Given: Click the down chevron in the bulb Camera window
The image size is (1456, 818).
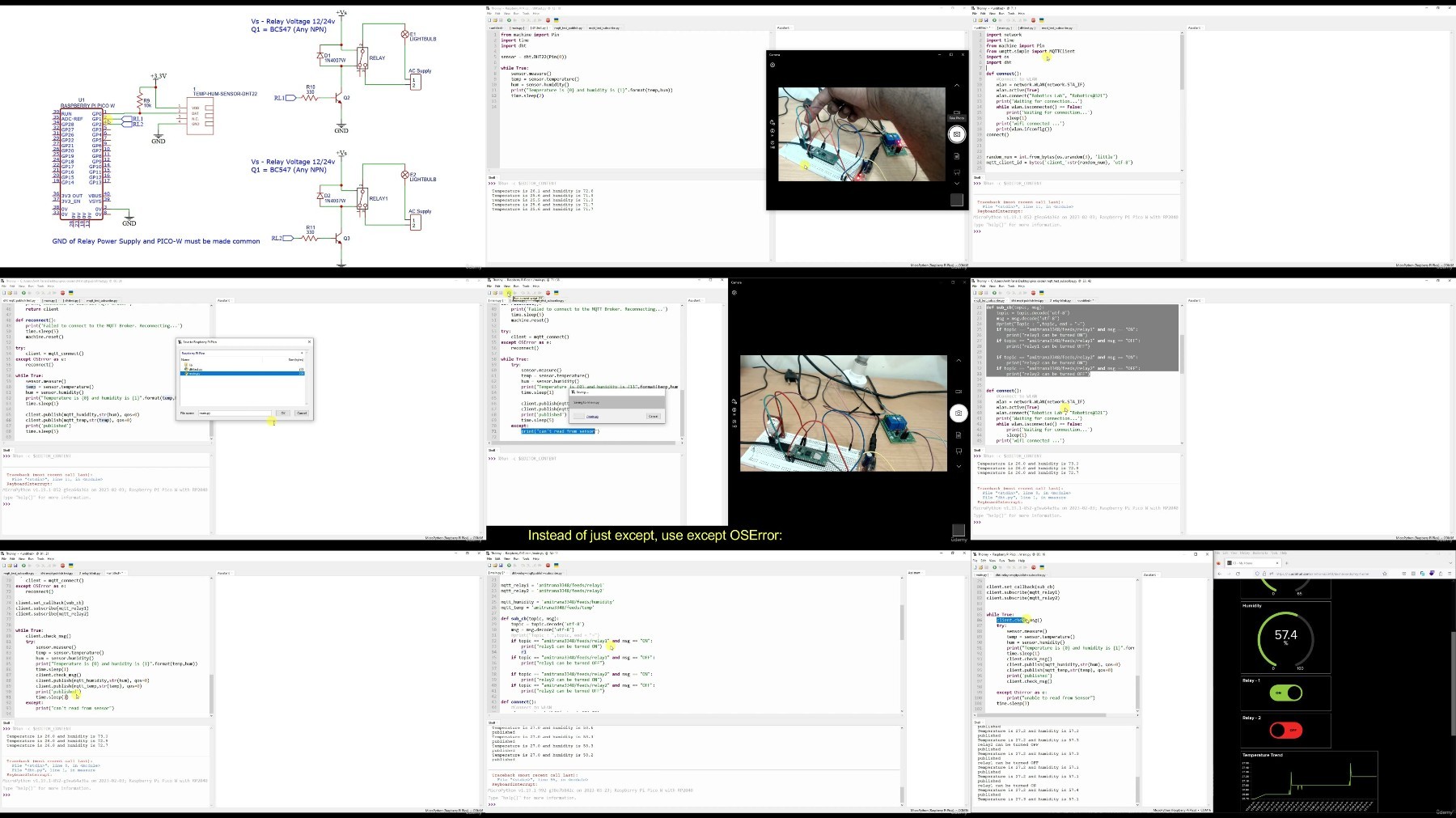Looking at the screenshot, I should coord(959,466).
